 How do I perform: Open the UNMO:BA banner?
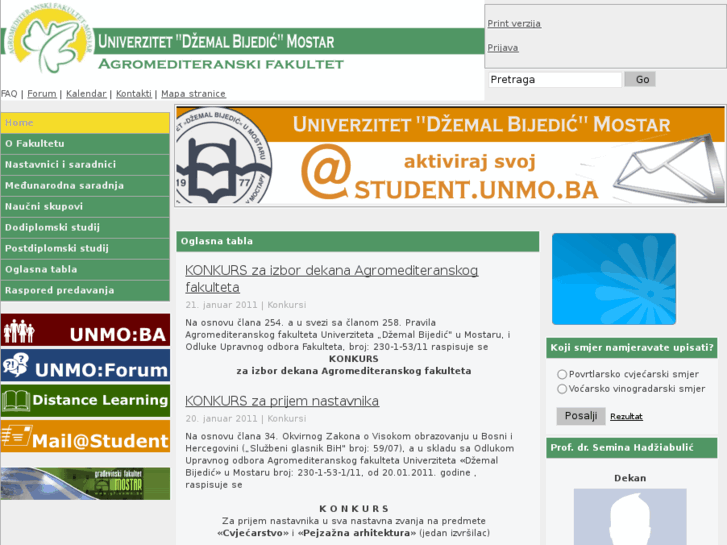(85, 330)
